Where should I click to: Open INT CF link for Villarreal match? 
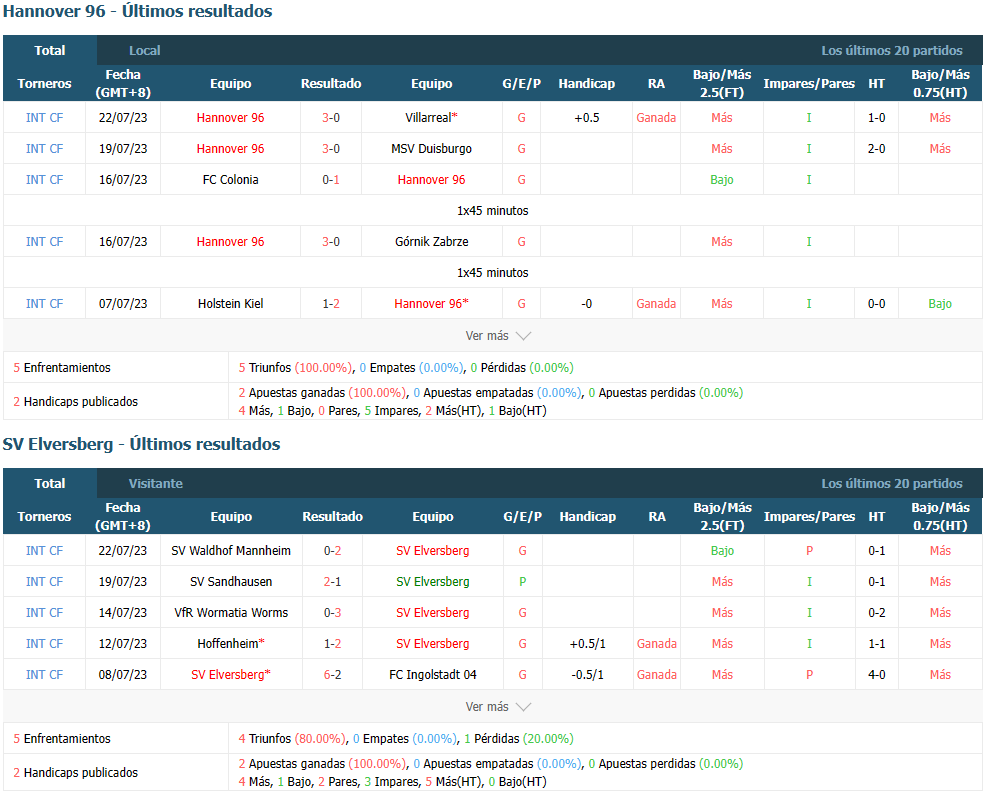click(44, 118)
